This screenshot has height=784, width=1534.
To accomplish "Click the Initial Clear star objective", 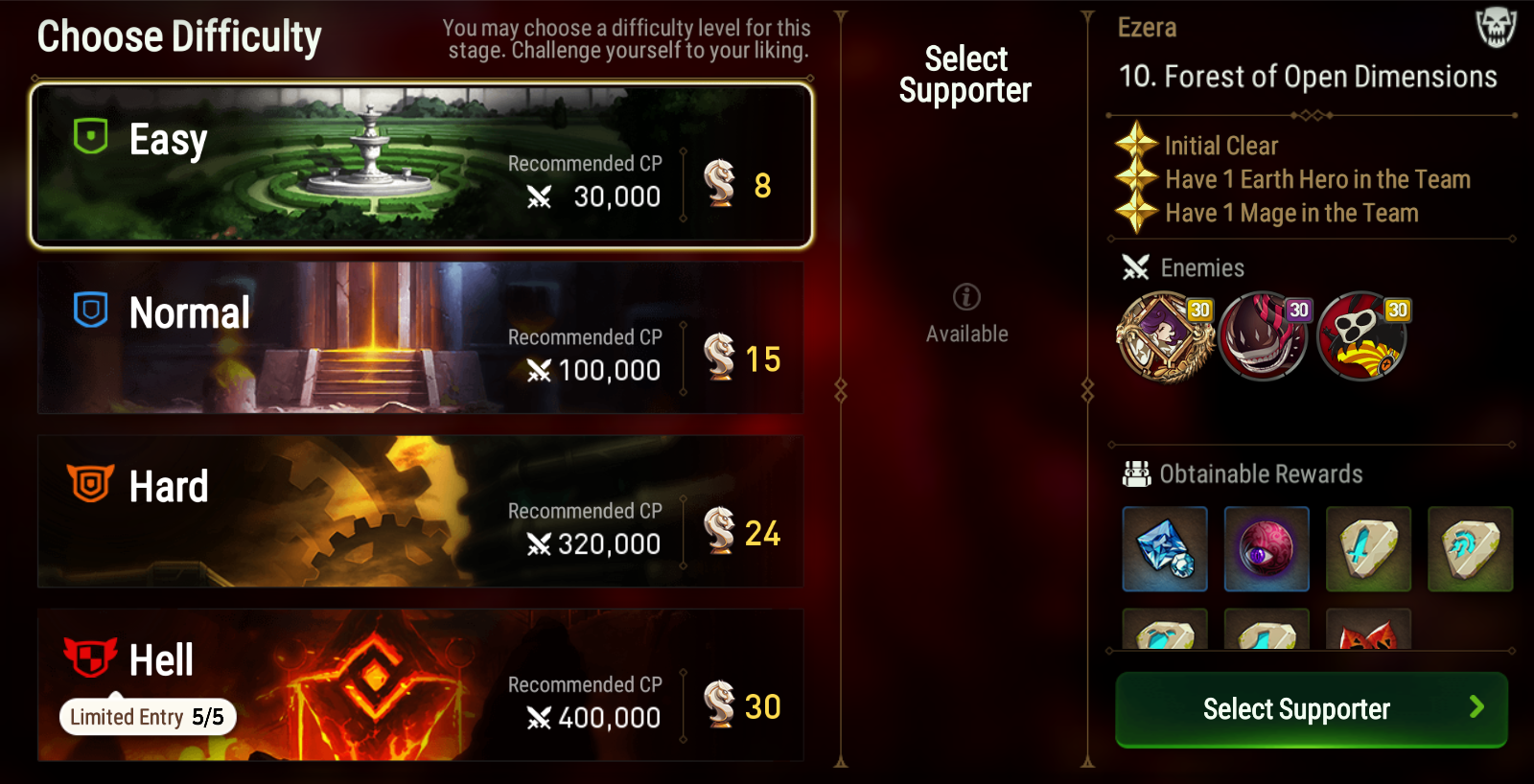I will (x=1197, y=145).
